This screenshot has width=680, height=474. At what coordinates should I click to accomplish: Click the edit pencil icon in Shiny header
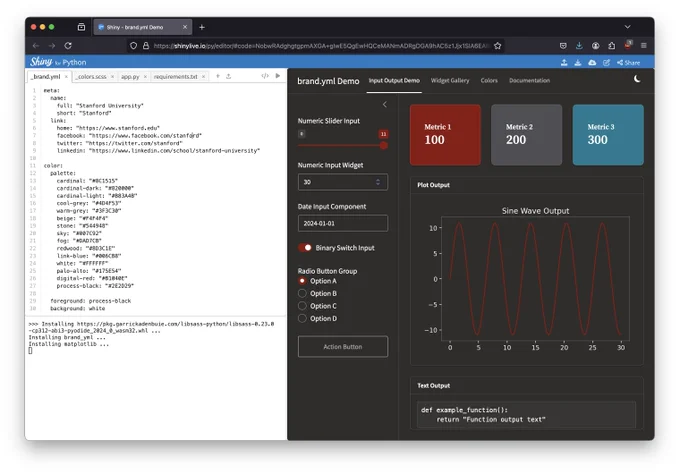pos(606,62)
